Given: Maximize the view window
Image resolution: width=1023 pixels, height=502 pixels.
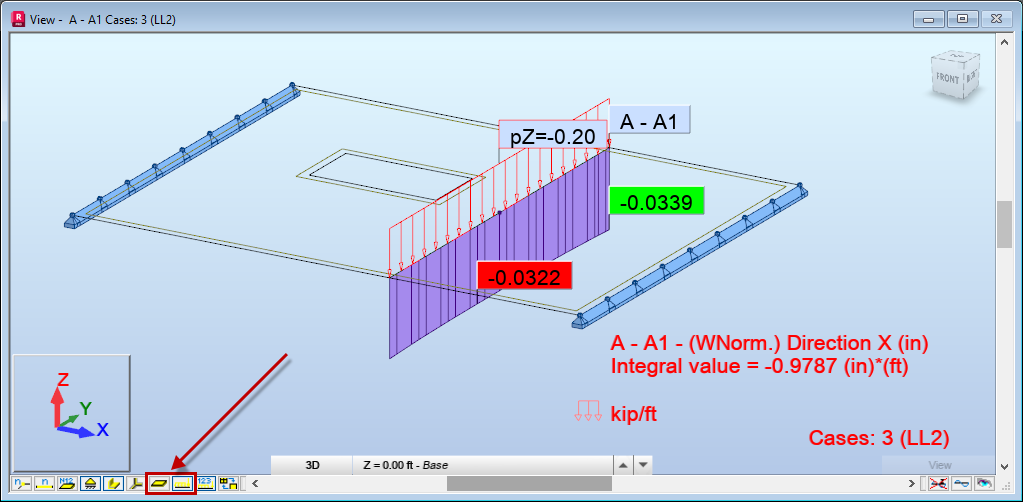Looking at the screenshot, I should tap(963, 19).
